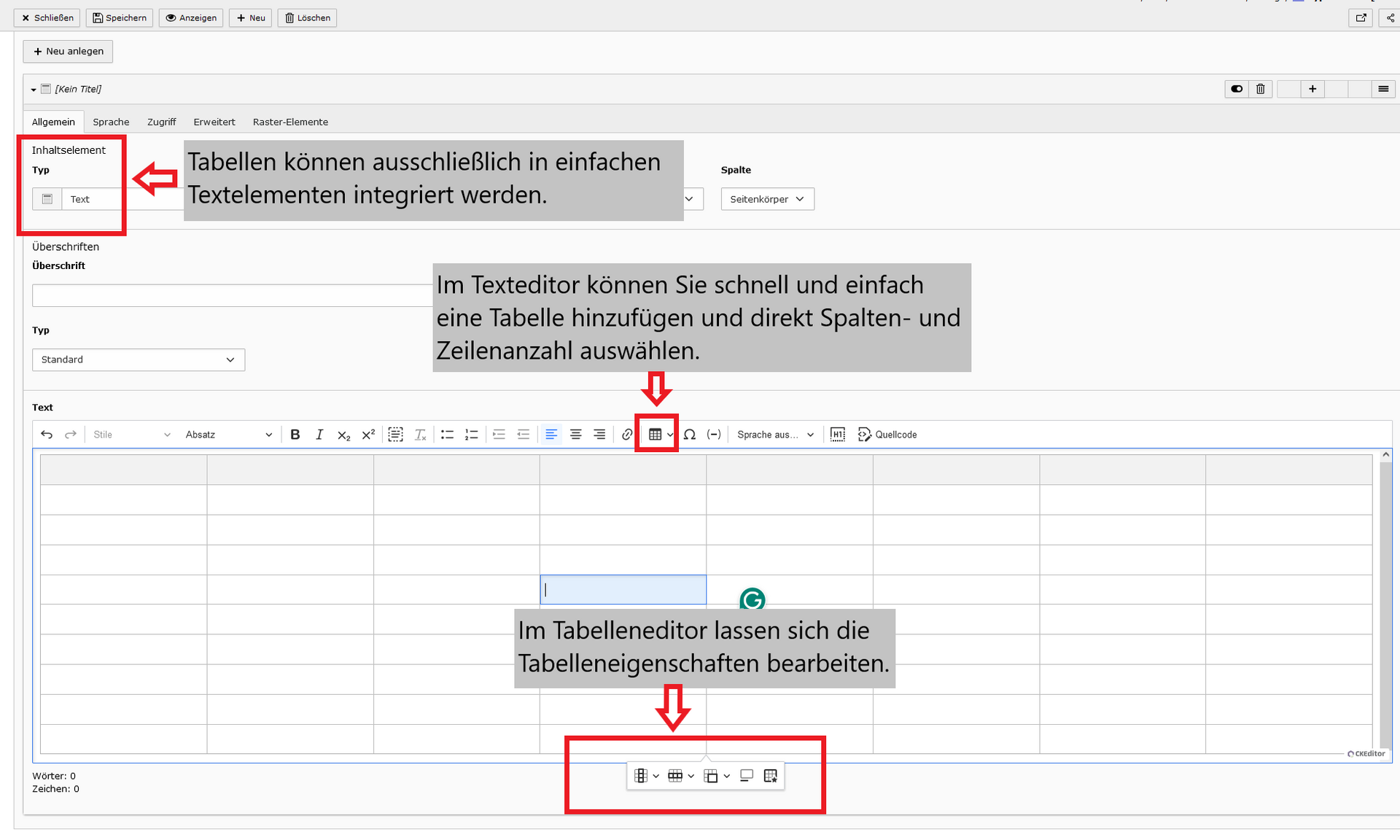
Task: Open the record in a new window
Action: 1361,17
